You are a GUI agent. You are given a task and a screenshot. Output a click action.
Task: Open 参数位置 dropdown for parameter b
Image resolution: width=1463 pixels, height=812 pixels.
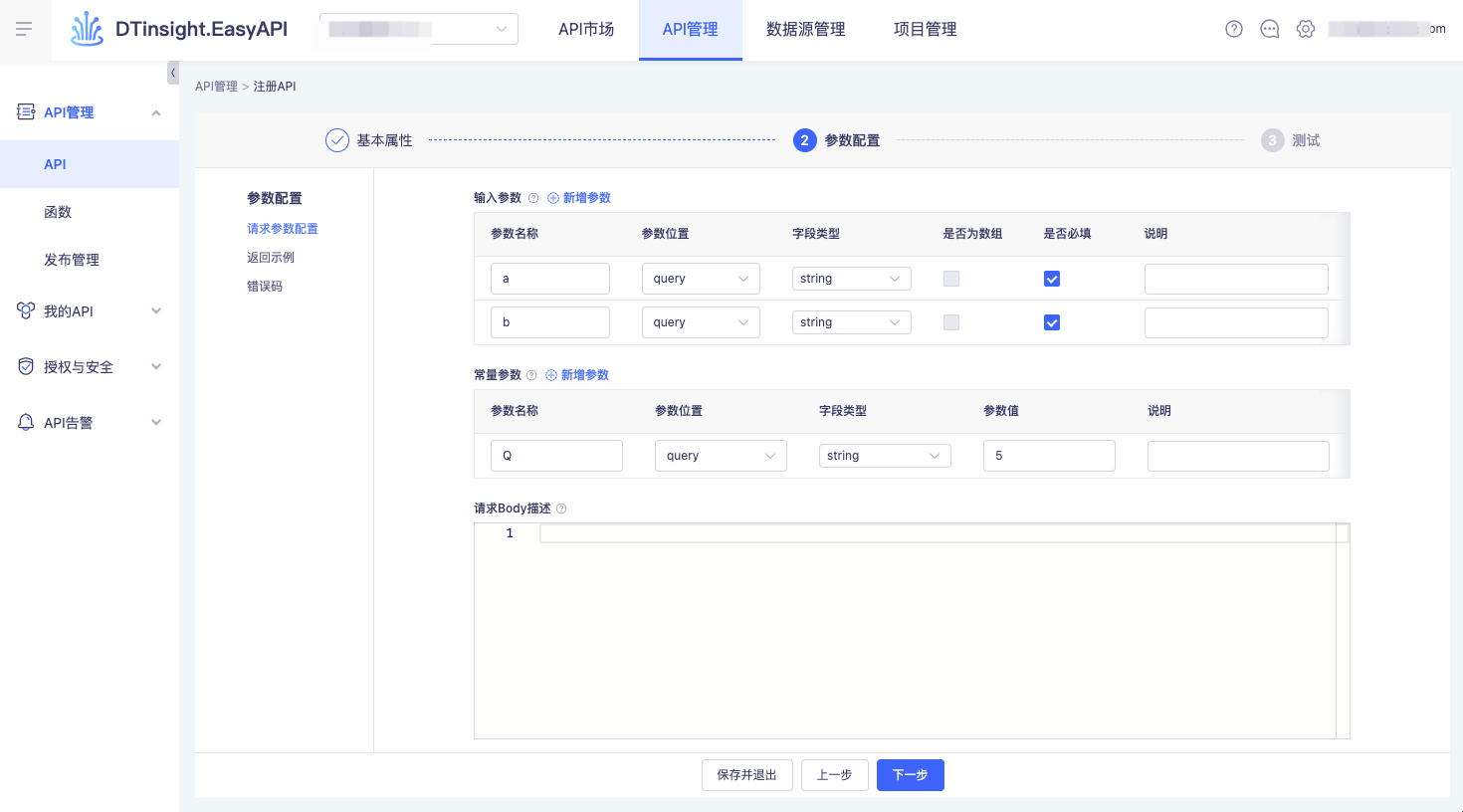tap(701, 322)
